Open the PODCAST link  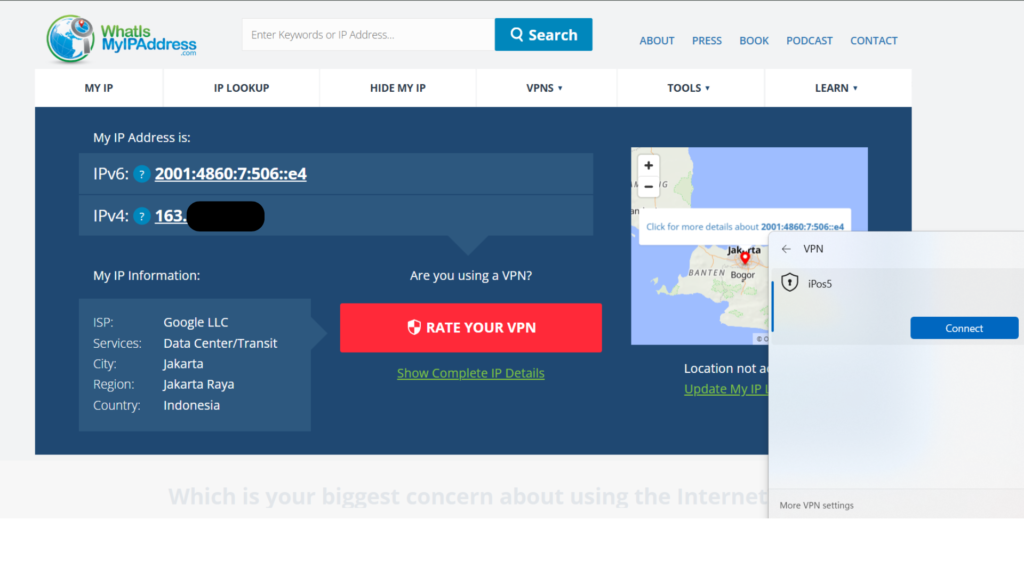coord(809,40)
